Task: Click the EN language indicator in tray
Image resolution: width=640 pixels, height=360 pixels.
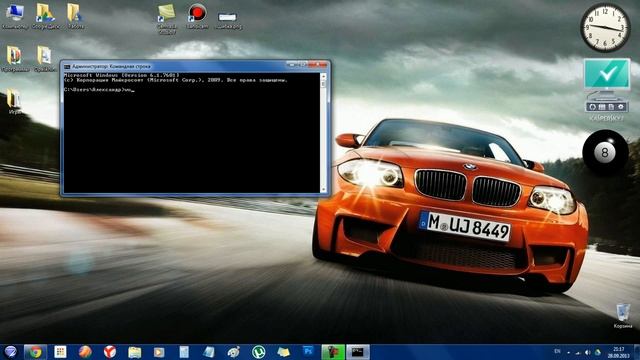Action: coord(557,351)
